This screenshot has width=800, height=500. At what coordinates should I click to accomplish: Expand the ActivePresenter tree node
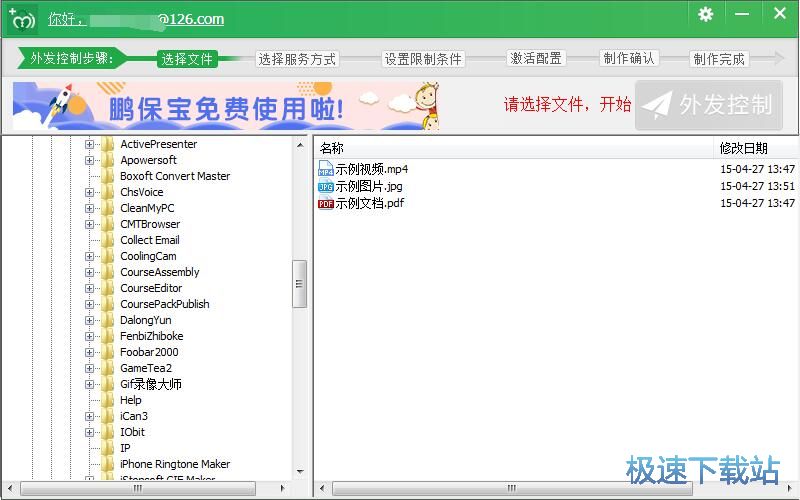[89, 144]
